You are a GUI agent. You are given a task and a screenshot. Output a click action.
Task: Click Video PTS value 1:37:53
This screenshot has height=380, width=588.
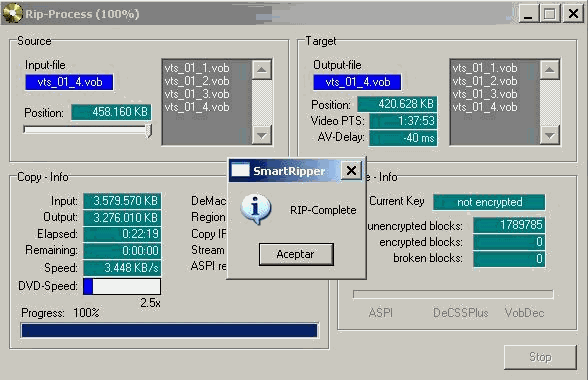click(404, 121)
